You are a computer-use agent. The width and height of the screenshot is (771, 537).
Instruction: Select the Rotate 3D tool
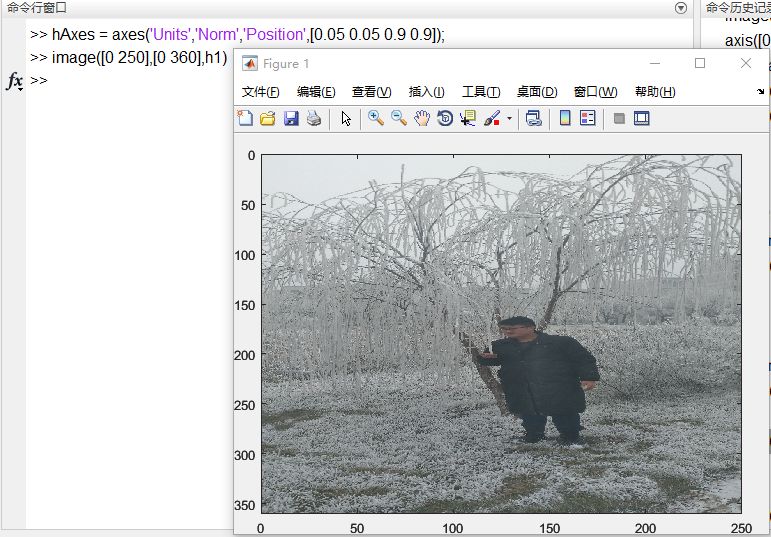coord(445,118)
